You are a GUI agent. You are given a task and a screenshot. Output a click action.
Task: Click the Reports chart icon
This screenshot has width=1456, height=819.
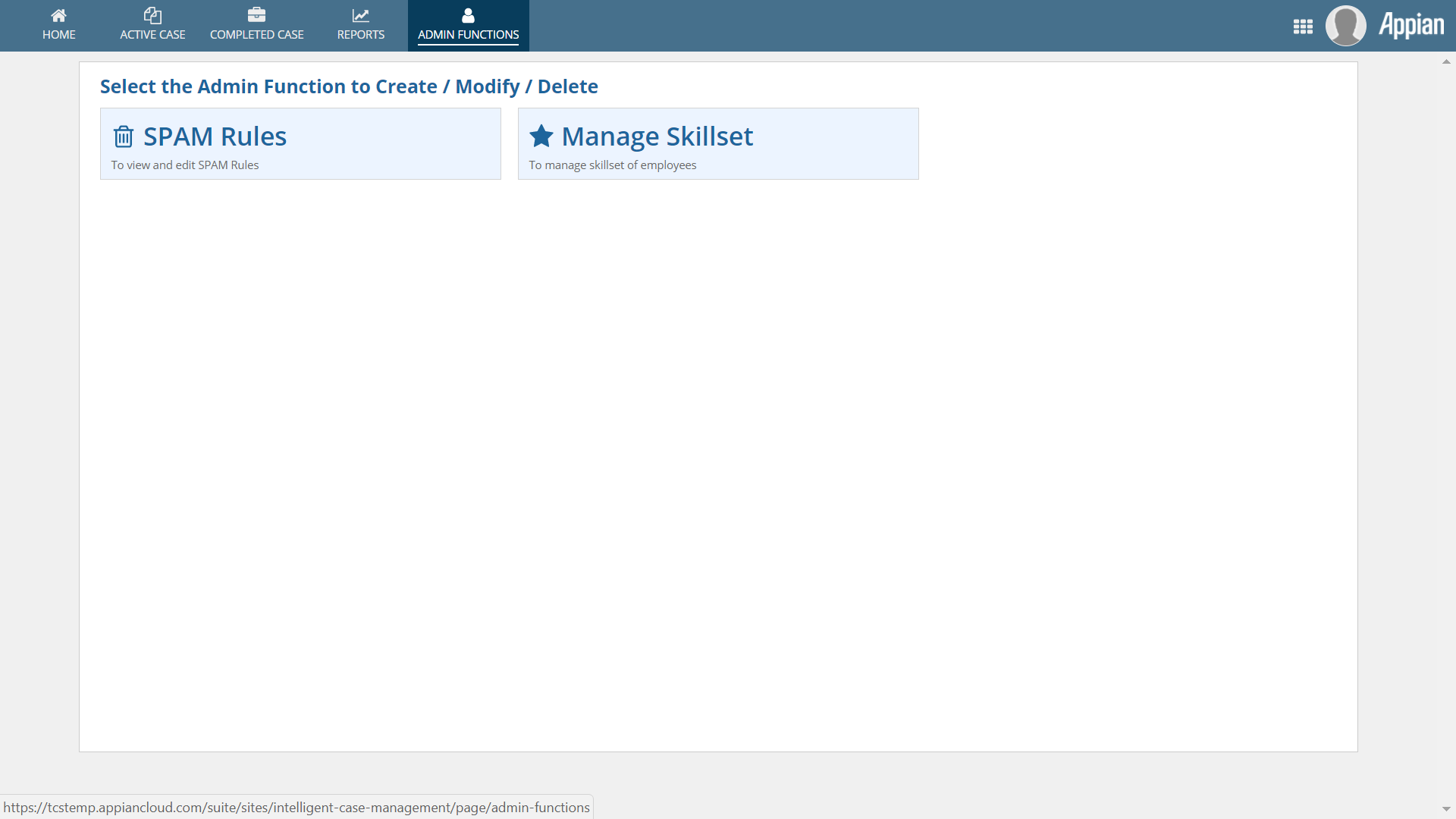(360, 15)
